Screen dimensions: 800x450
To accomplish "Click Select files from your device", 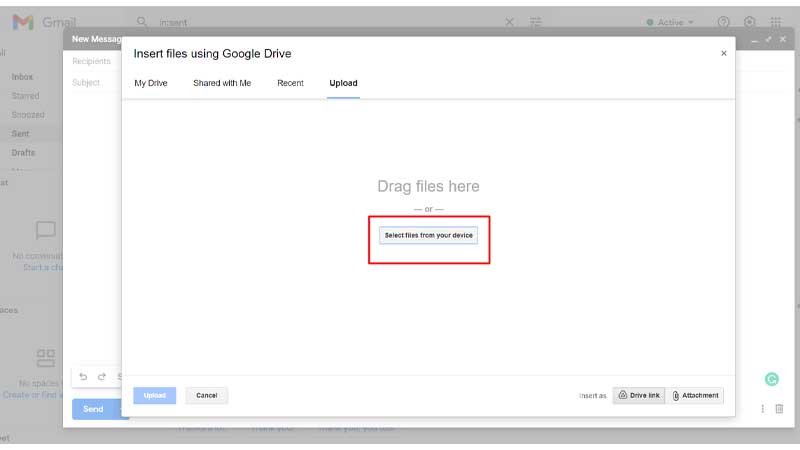I will 429,235.
